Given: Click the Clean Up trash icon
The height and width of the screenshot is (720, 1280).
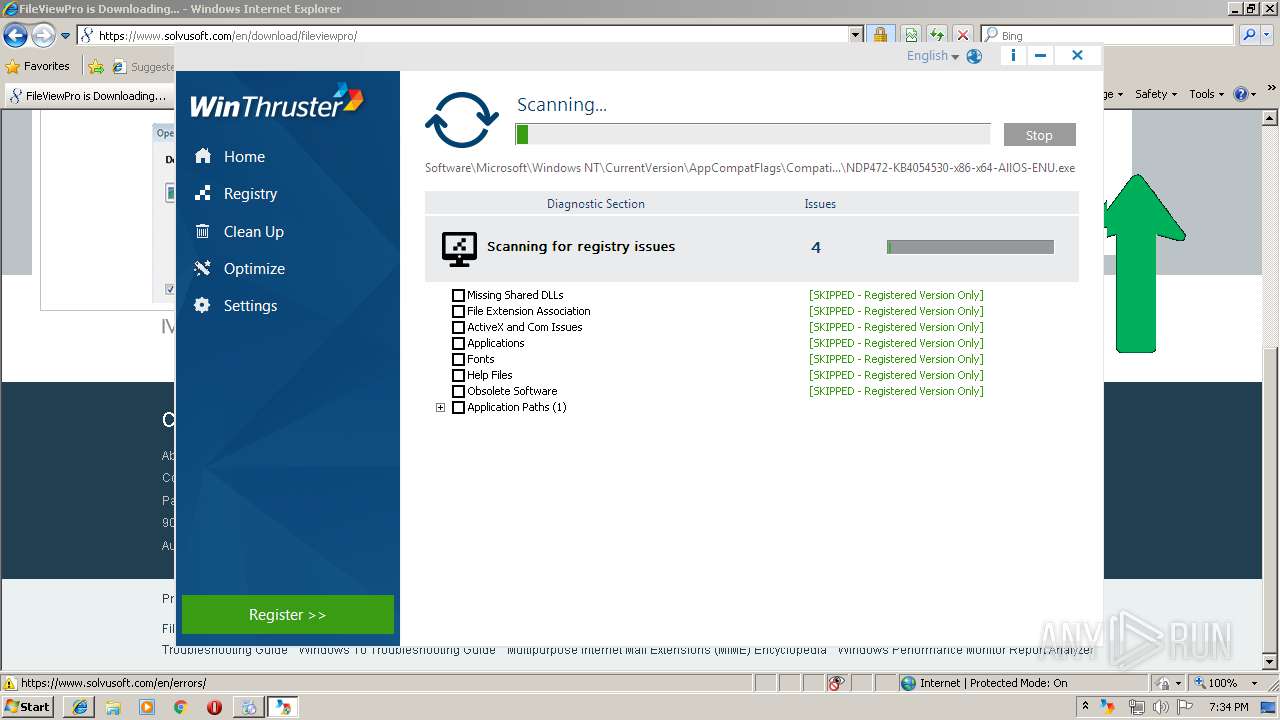Looking at the screenshot, I should point(203,231).
